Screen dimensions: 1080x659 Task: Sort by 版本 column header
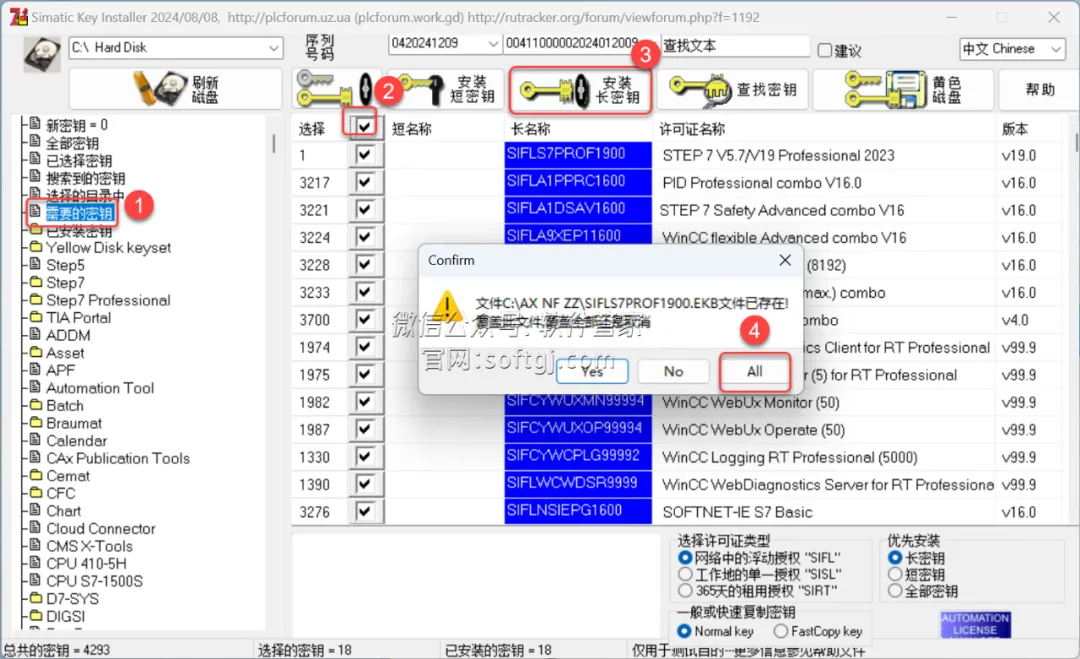click(x=1015, y=129)
